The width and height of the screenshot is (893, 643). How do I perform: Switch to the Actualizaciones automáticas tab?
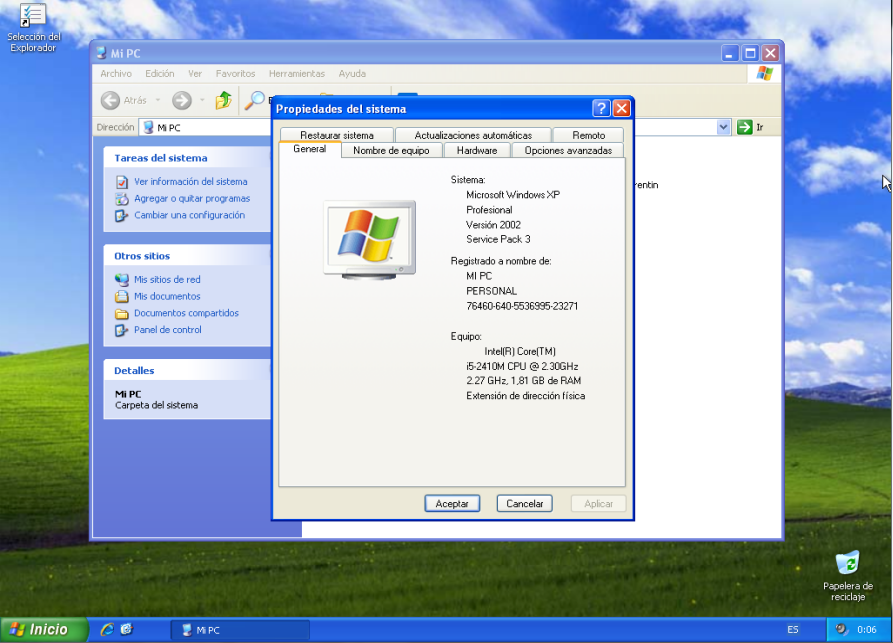(473, 135)
